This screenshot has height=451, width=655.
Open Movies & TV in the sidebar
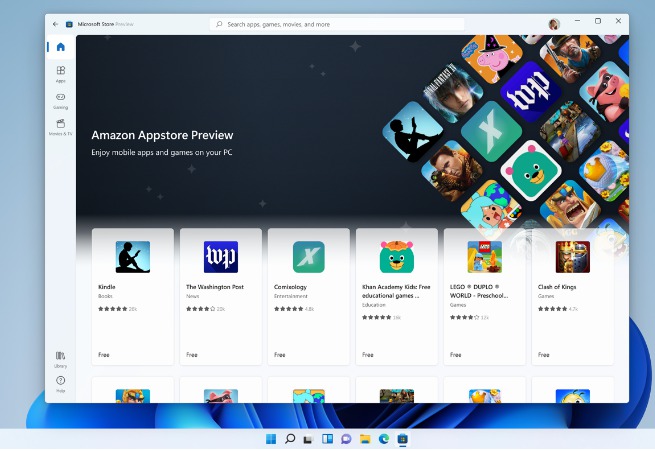(61, 127)
